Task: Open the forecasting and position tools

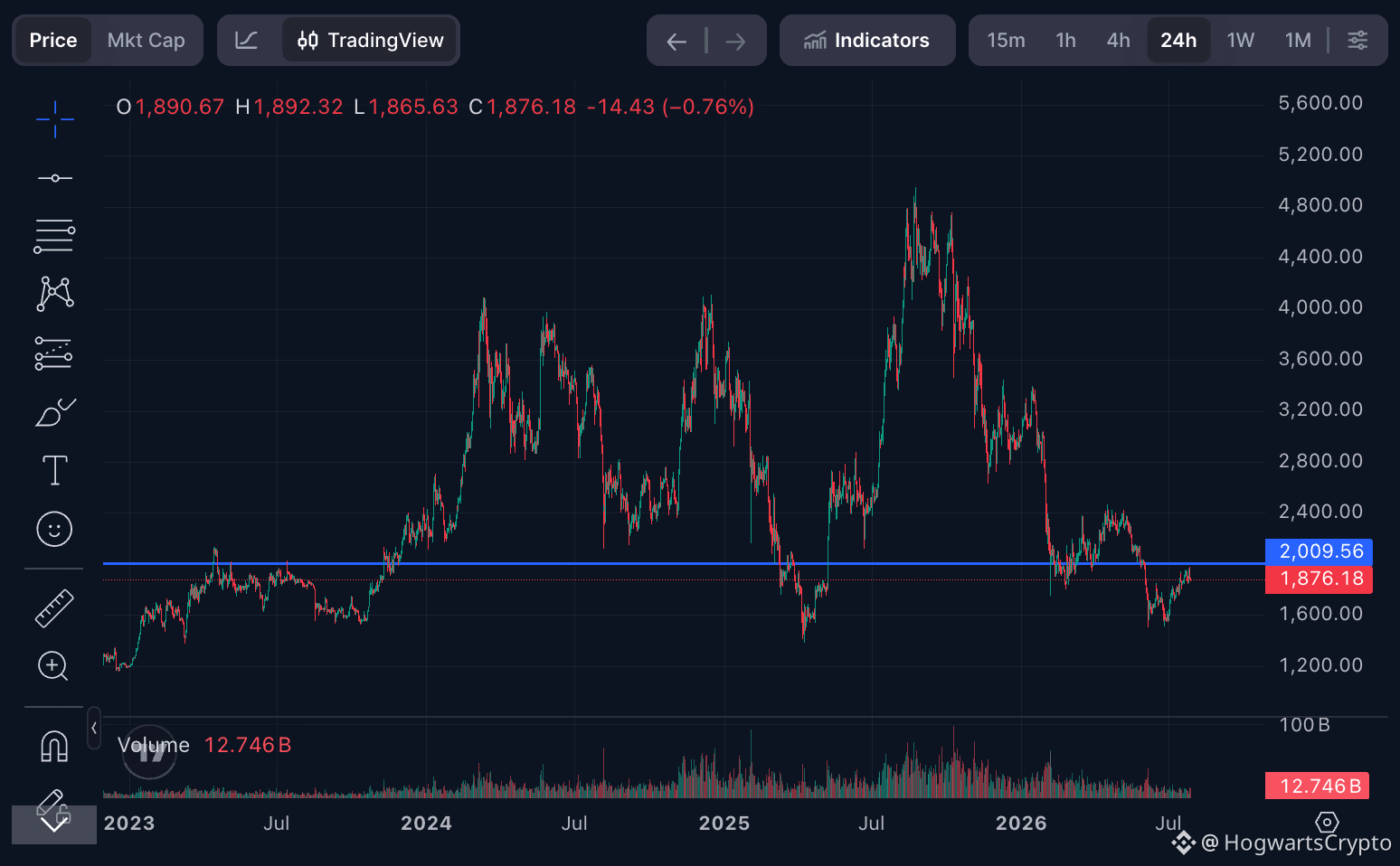Action: [54, 353]
